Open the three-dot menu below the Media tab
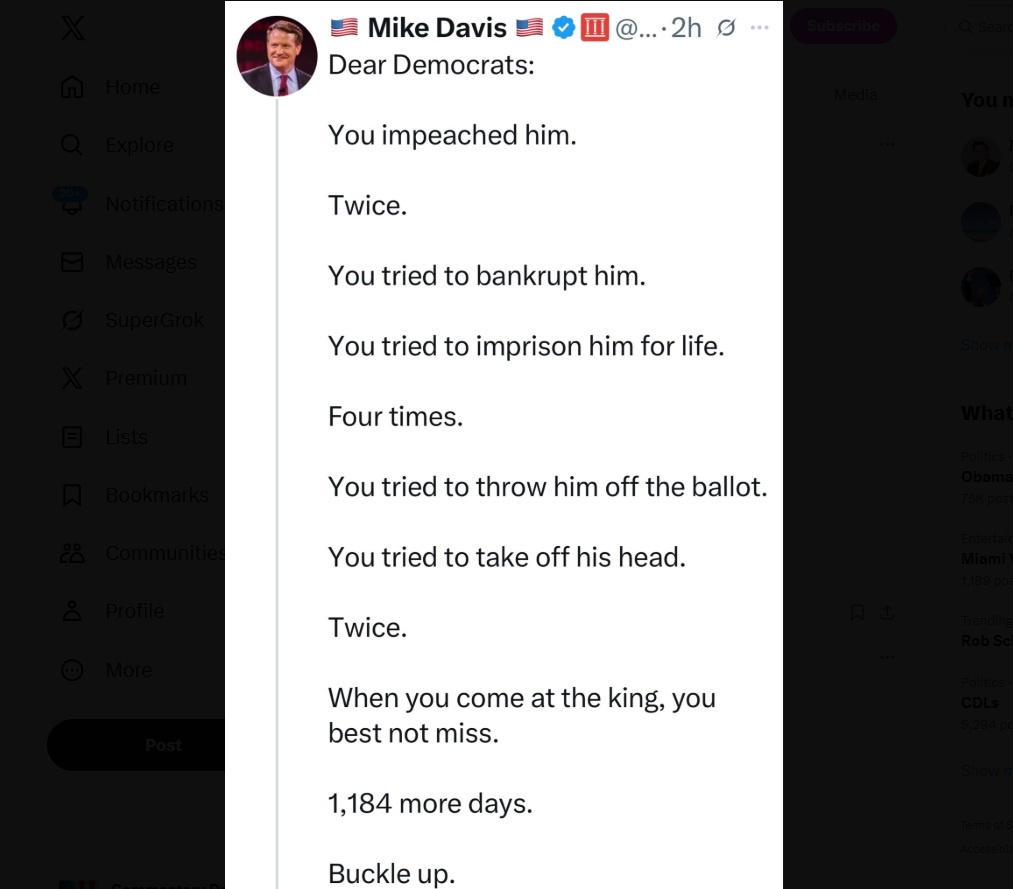The width and height of the screenshot is (1013, 889). 887,145
